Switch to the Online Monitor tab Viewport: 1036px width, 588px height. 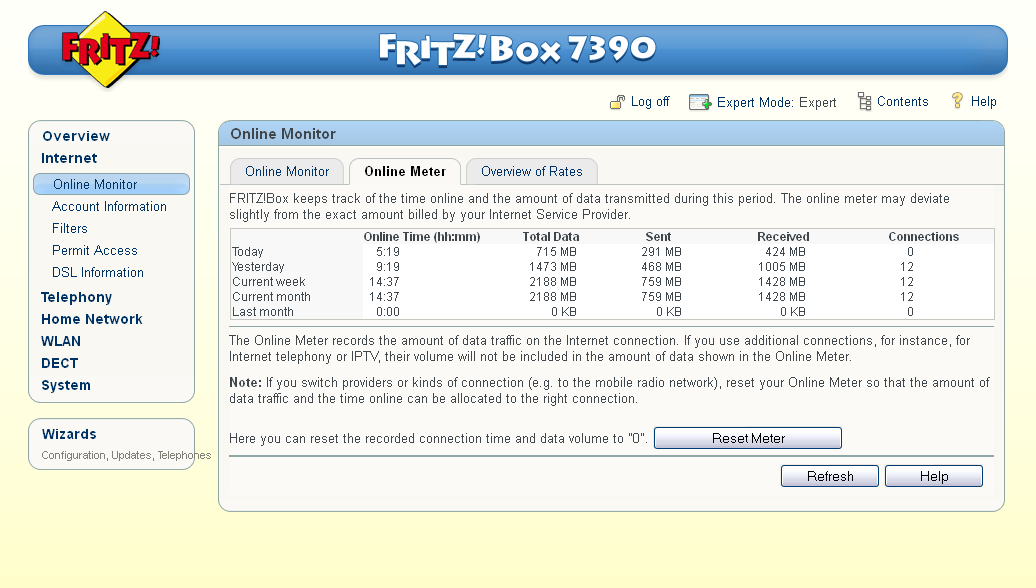[287, 171]
